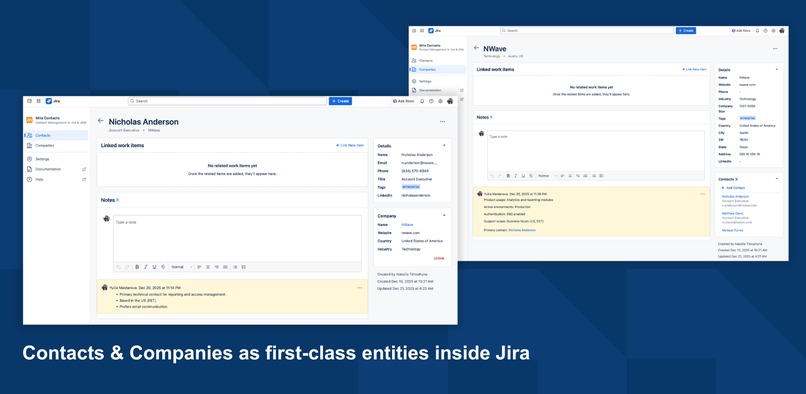Click Ask Rovo in Nicholas Anderson window

[404, 101]
